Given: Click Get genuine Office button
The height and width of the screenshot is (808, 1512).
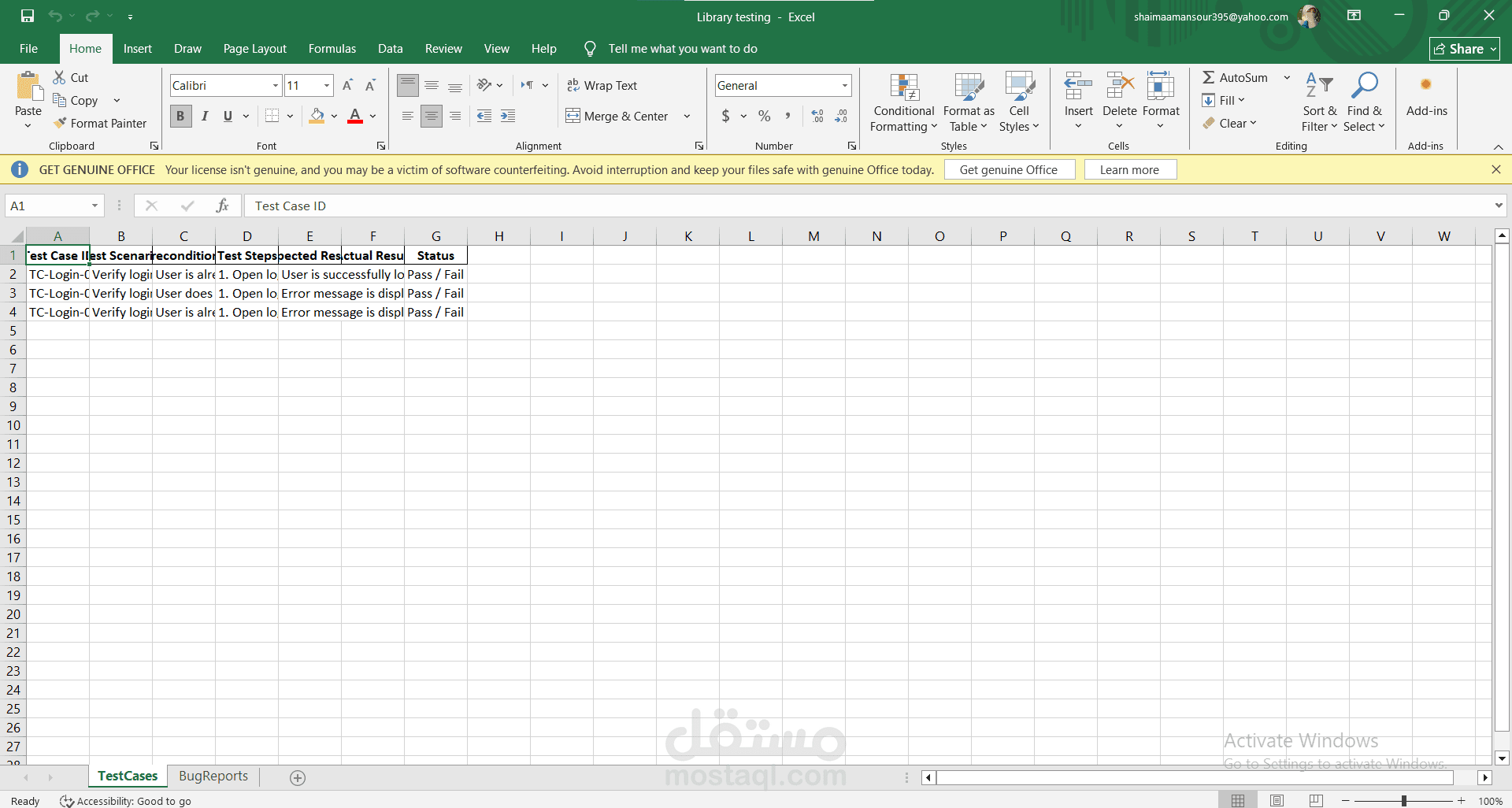Looking at the screenshot, I should click(1009, 169).
